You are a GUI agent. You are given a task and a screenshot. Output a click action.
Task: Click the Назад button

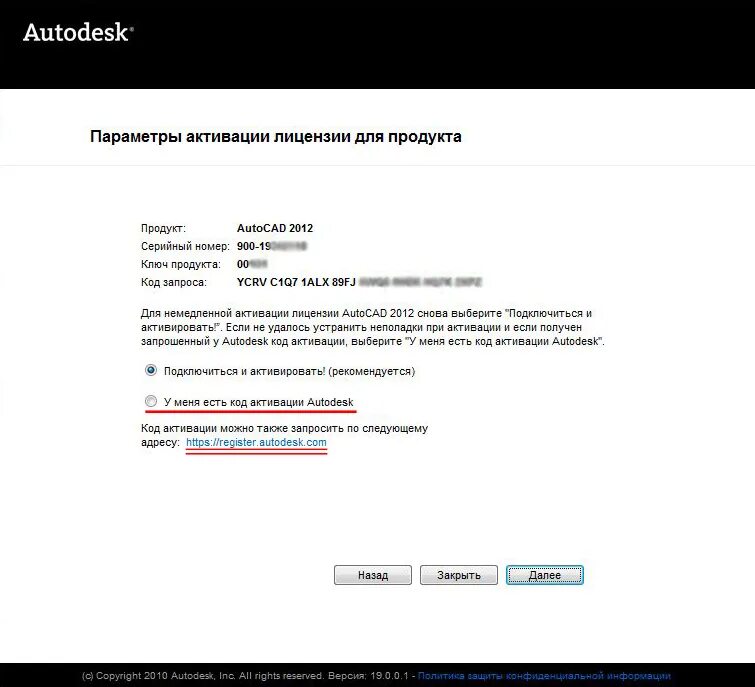373,575
